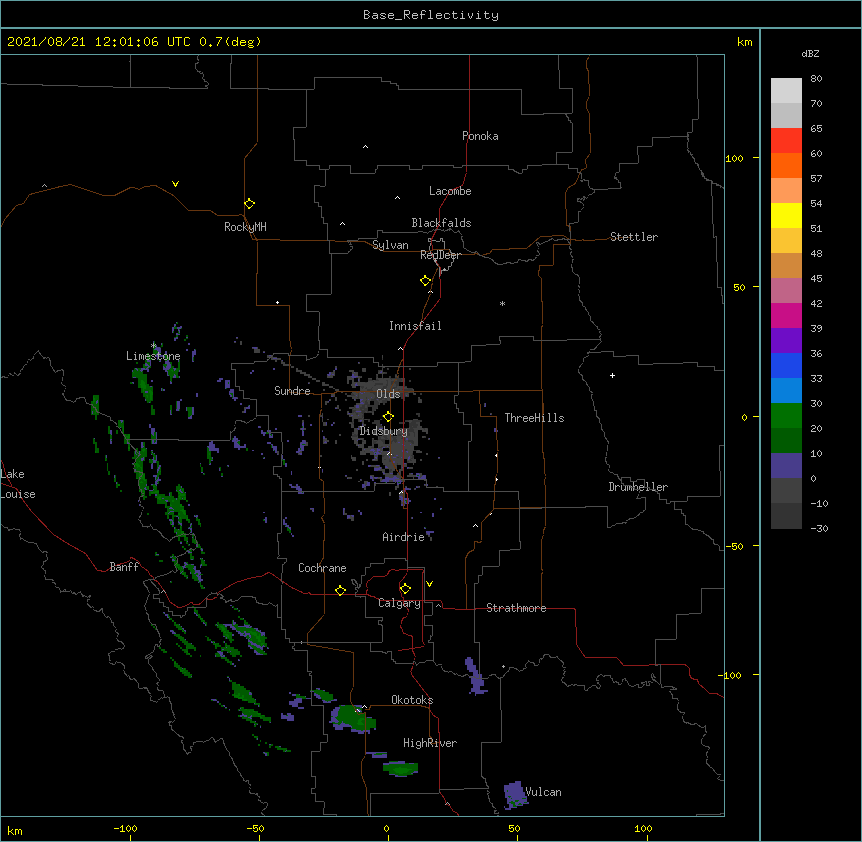862x842 pixels.
Task: Click the white asterisk marker above Limestone
Action: [x=153, y=346]
